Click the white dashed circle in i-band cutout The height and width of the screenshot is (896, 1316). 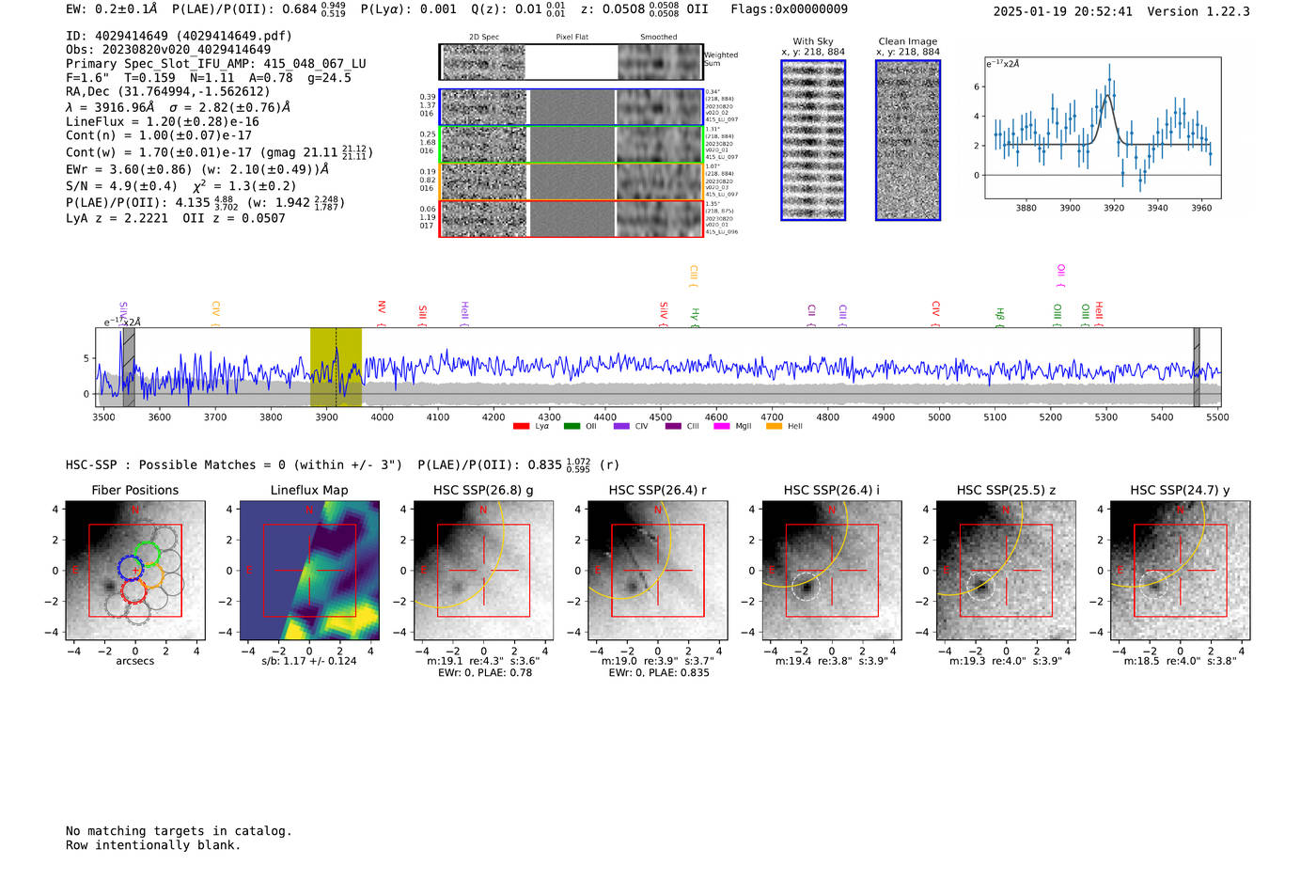point(806,587)
